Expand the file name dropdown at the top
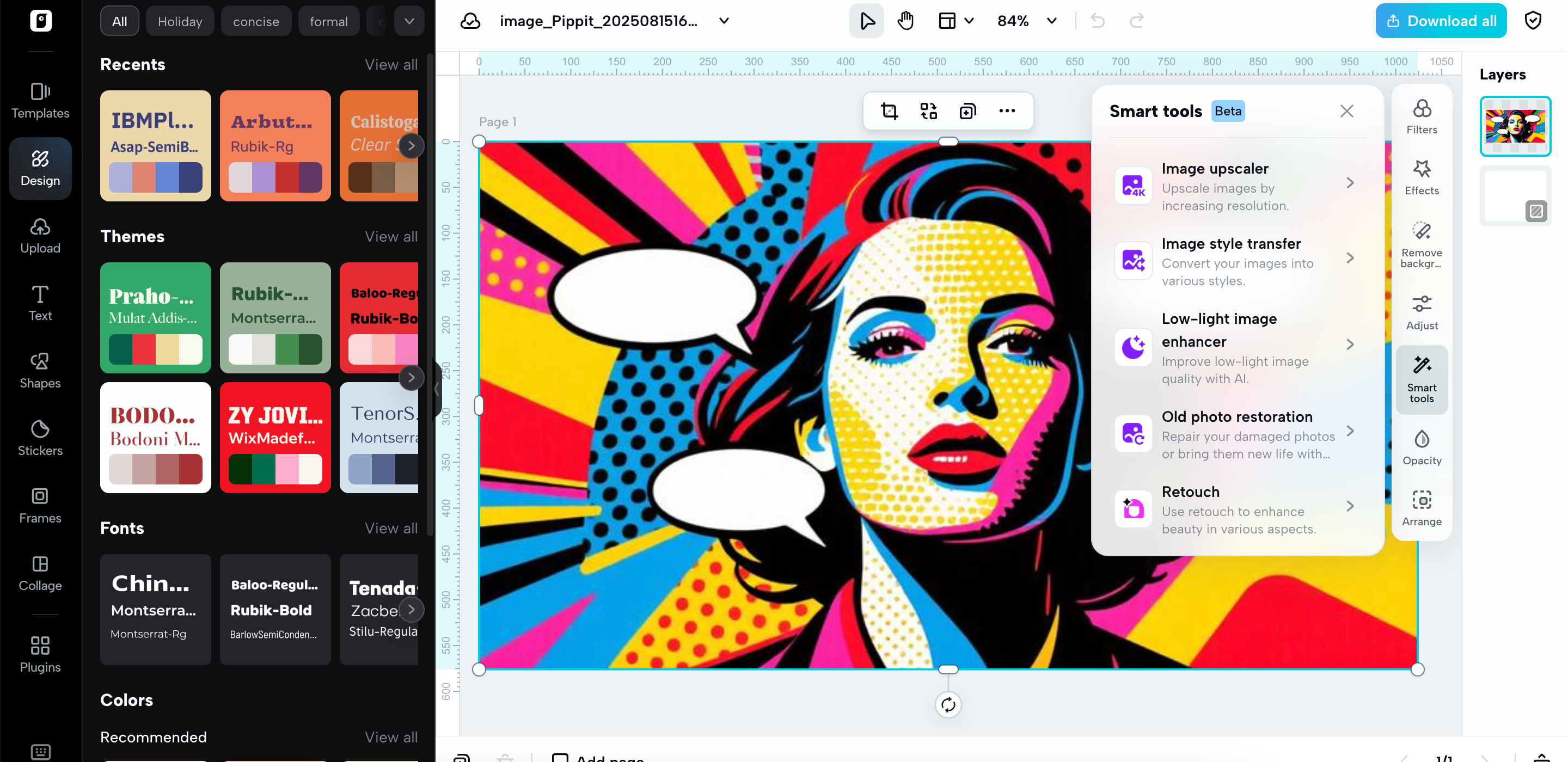 coord(723,20)
